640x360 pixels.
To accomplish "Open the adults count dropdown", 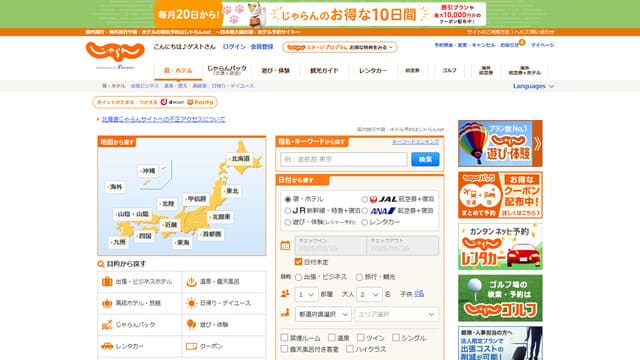I will click(x=369, y=294).
